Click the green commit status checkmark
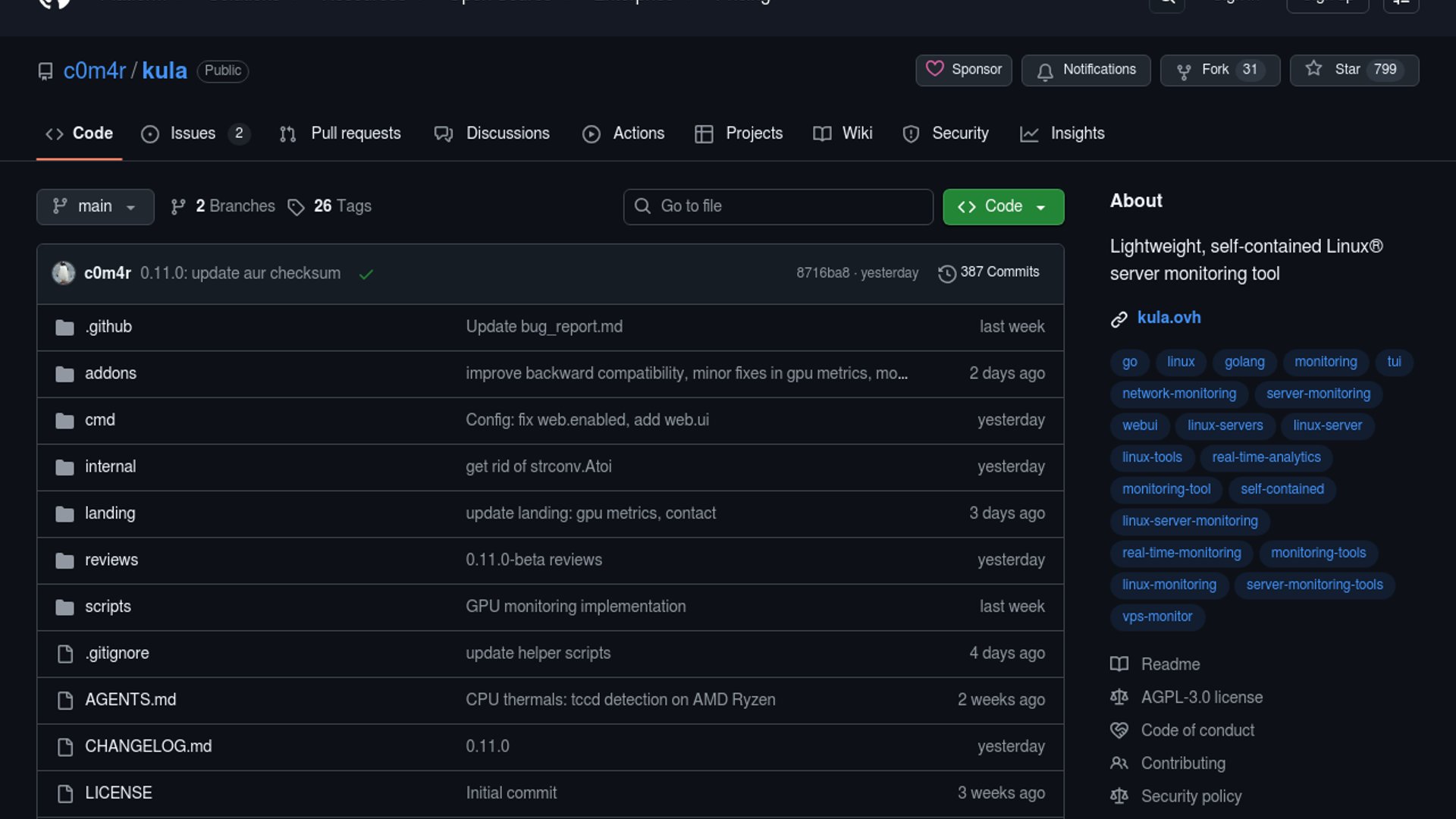The image size is (1456, 819). point(366,274)
